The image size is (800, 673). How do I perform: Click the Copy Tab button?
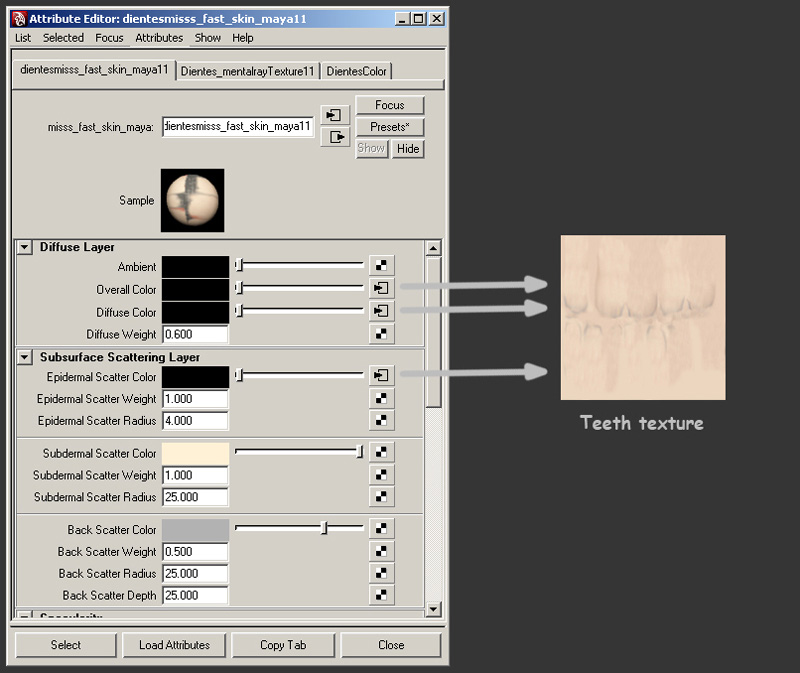click(x=283, y=645)
